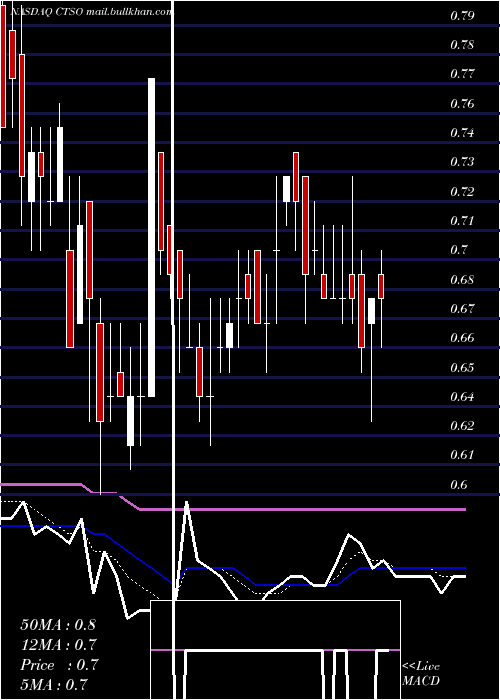The width and height of the screenshot is (500, 700).
Task: Click the <<Live MACD label
Action: [421, 674]
